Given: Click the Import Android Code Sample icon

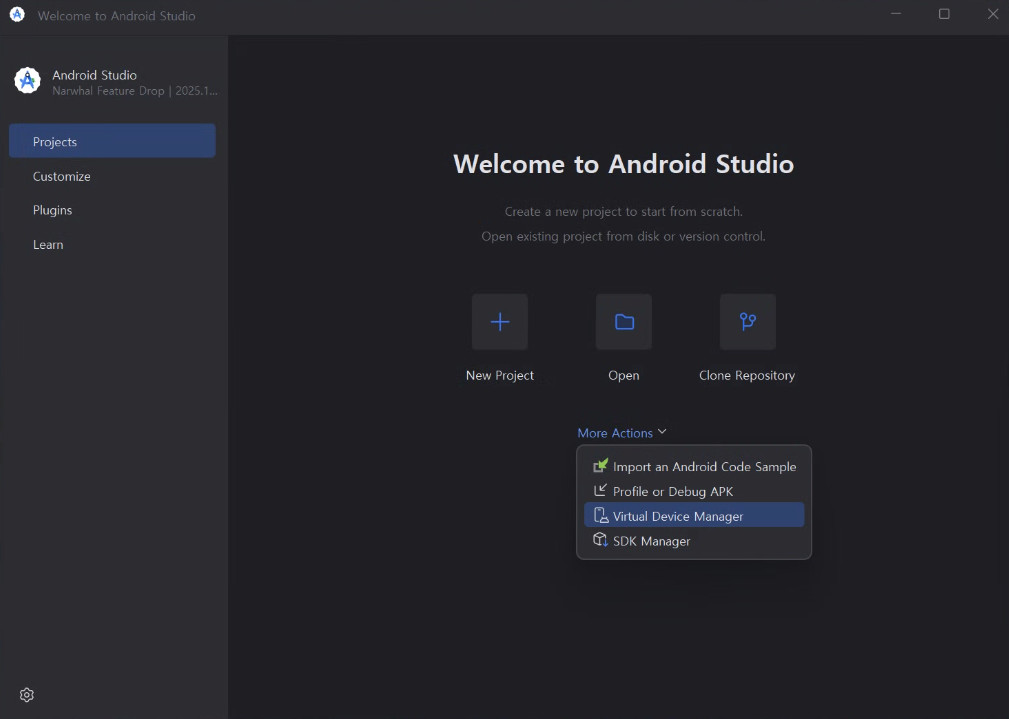Looking at the screenshot, I should 600,465.
